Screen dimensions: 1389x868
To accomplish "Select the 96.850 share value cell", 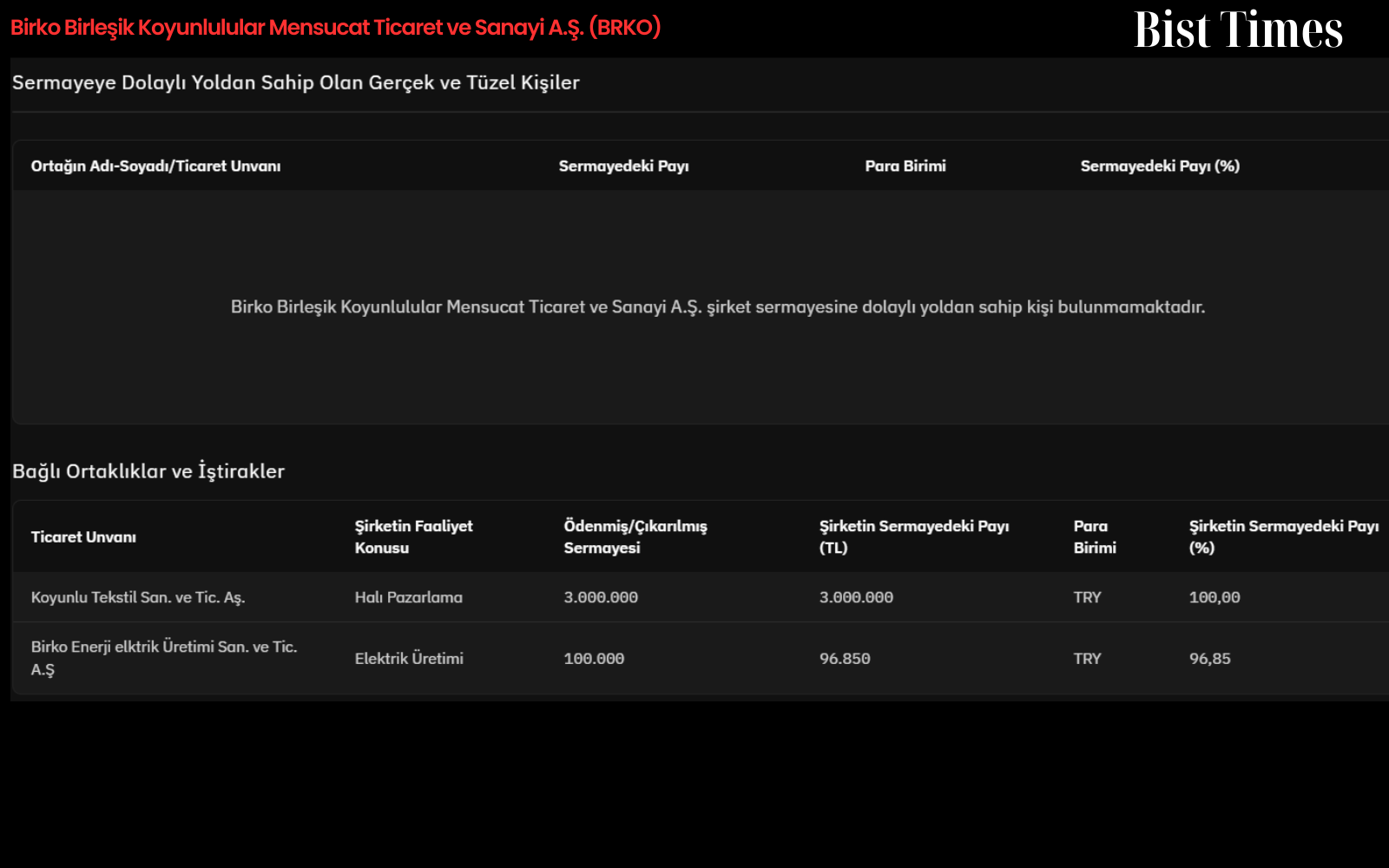I will pyautogui.click(x=845, y=658).
